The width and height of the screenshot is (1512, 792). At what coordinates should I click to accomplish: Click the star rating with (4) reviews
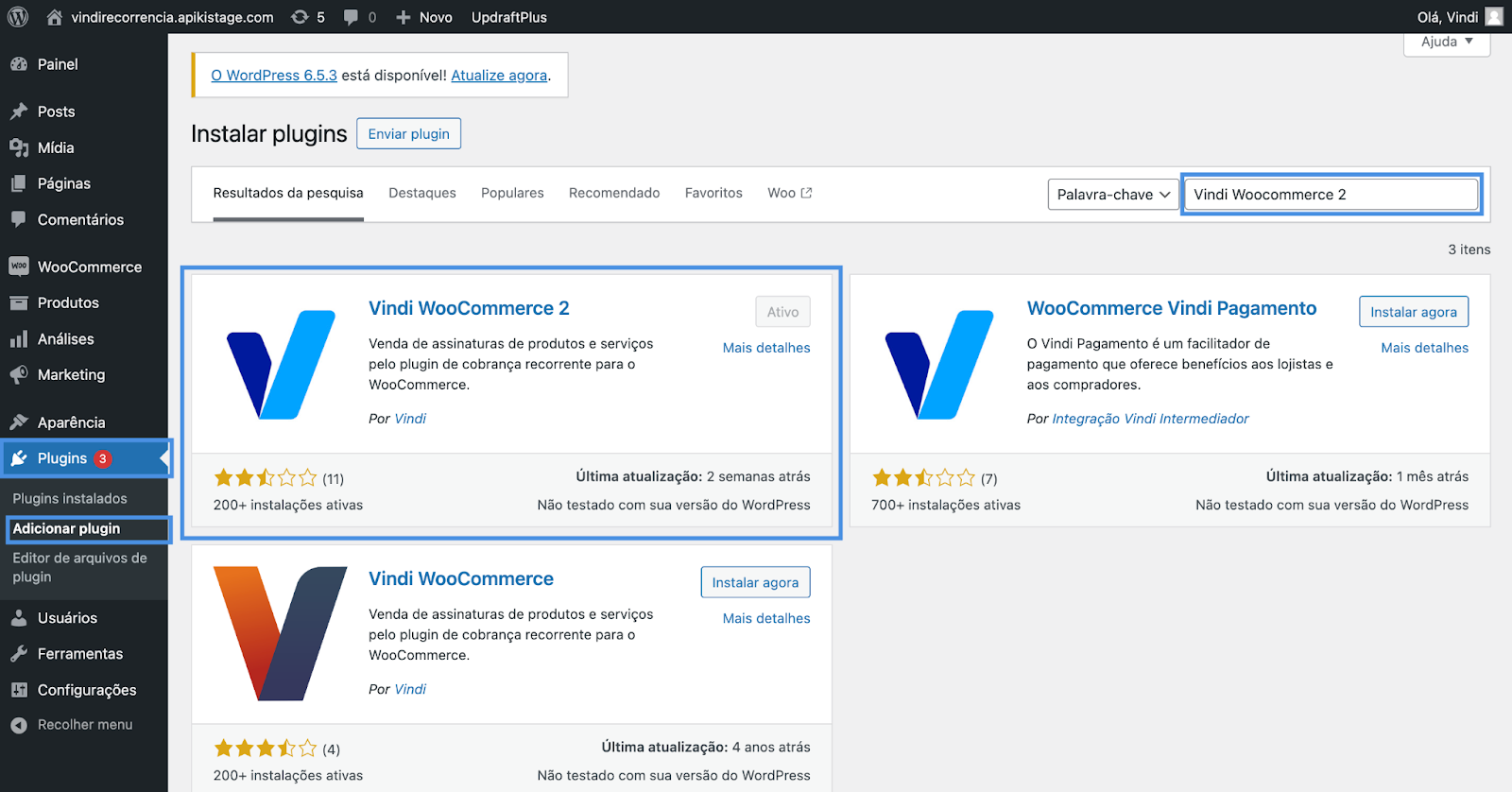point(266,749)
